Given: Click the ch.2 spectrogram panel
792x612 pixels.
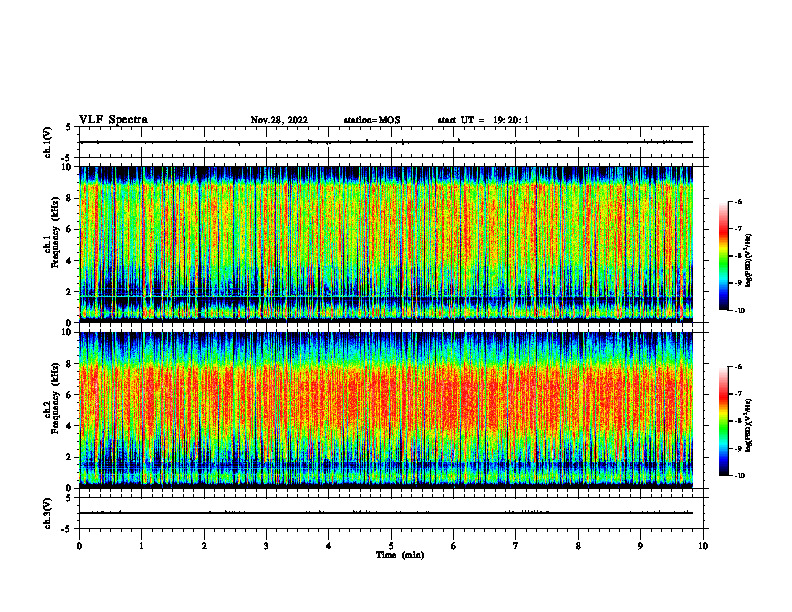Looking at the screenshot, I should tap(385, 410).
